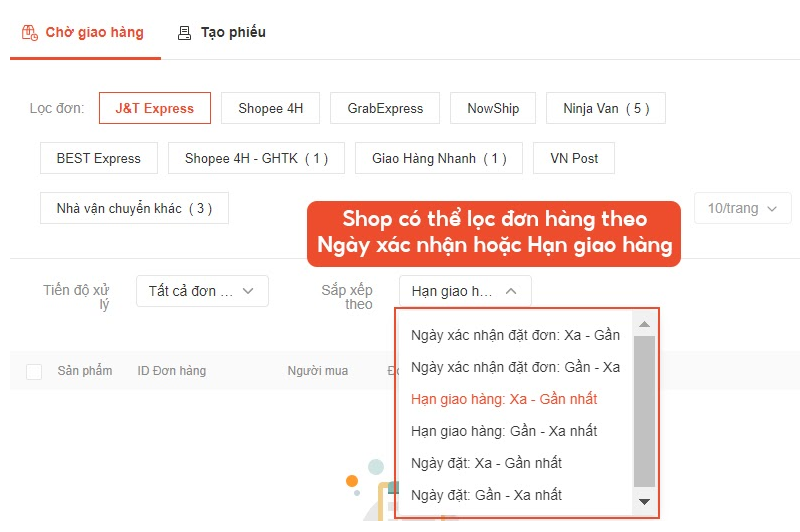
Task: Collapse the Sắp xếp theo dropdown
Action: tap(465, 291)
